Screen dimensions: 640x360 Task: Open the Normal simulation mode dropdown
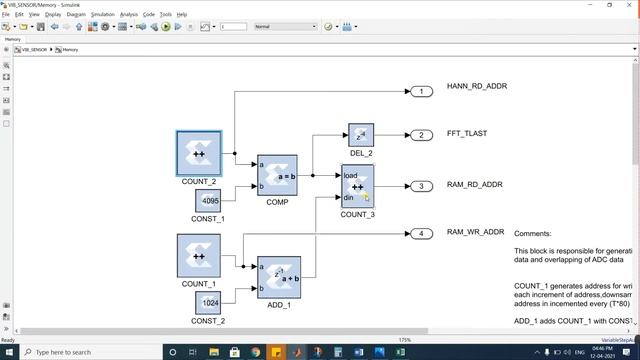coord(285,27)
